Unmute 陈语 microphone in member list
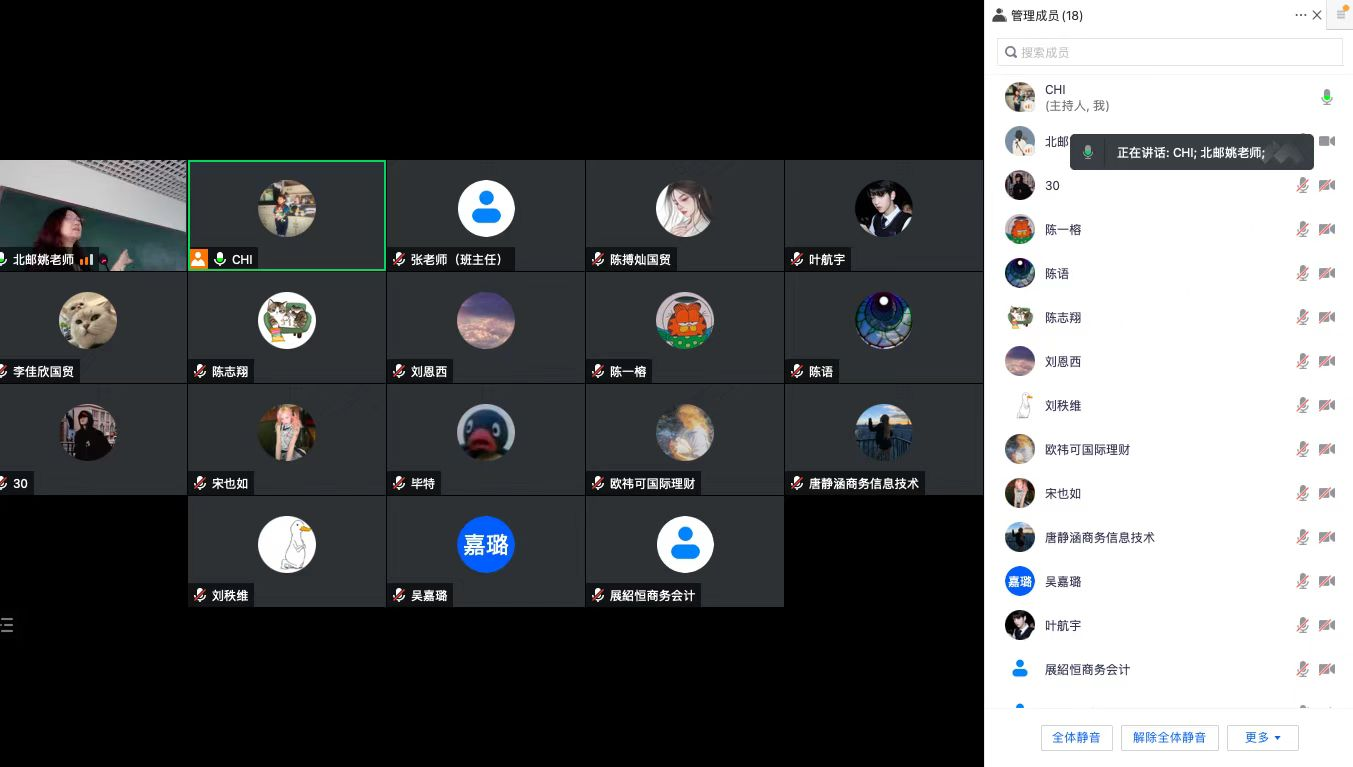Viewport: 1353px width, 767px height. (1303, 273)
